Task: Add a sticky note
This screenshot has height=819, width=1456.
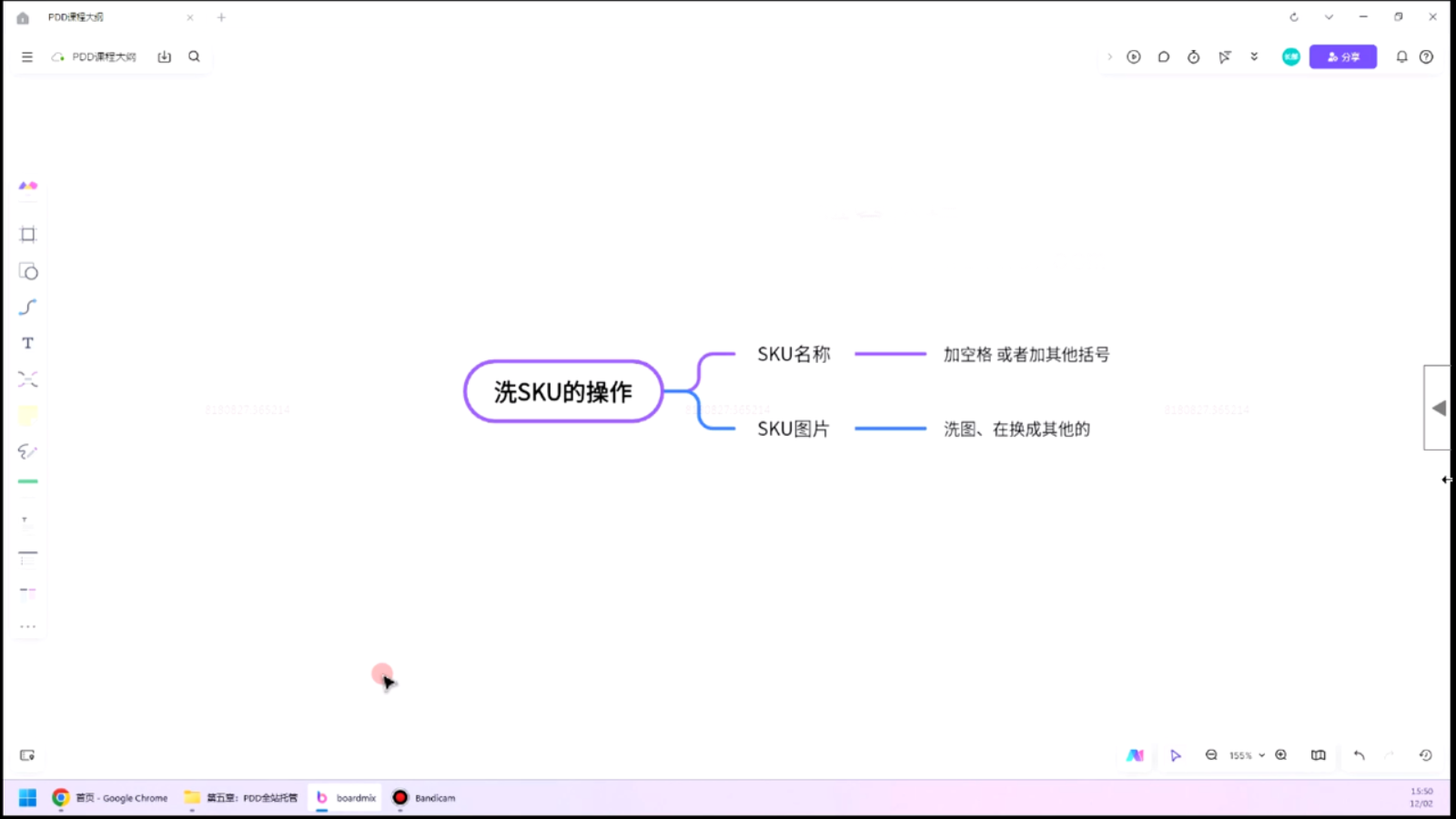Action: 27,415
